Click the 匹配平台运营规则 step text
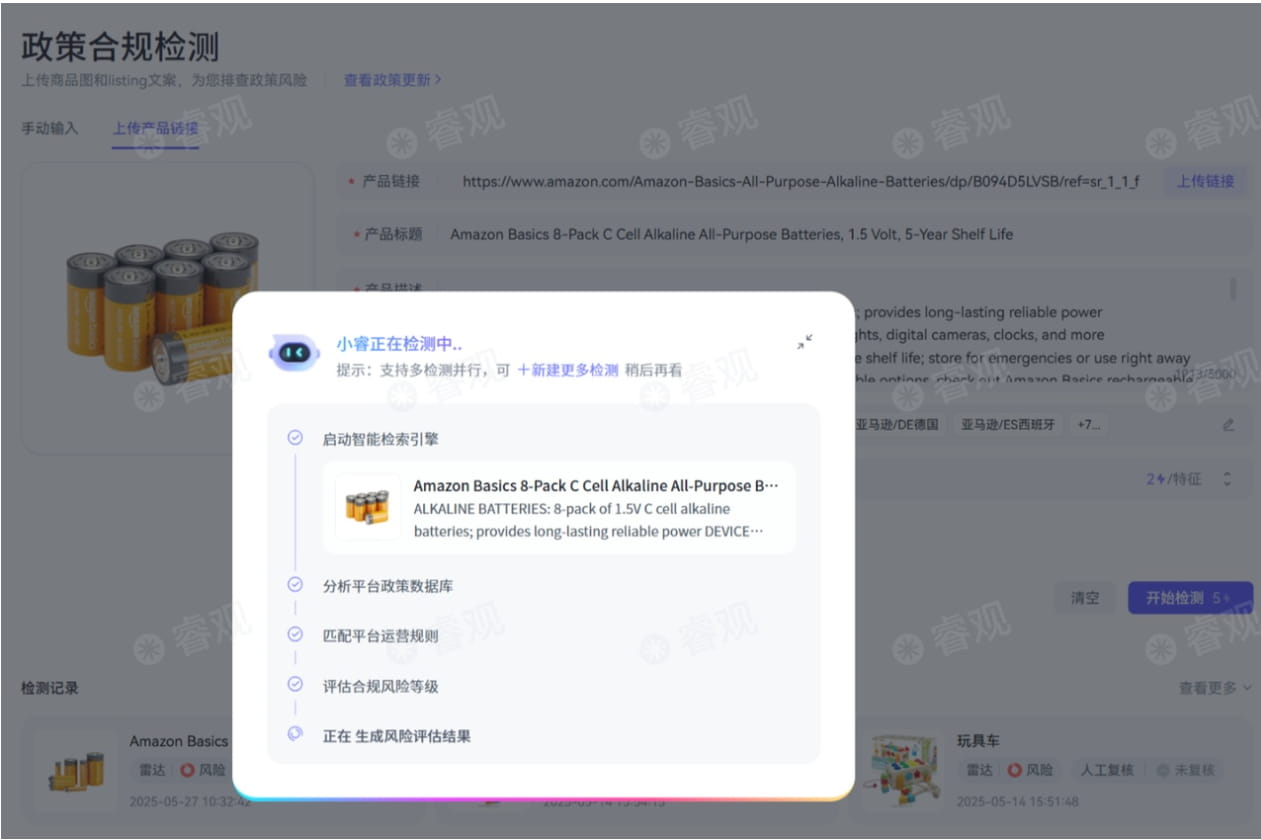 coord(381,635)
